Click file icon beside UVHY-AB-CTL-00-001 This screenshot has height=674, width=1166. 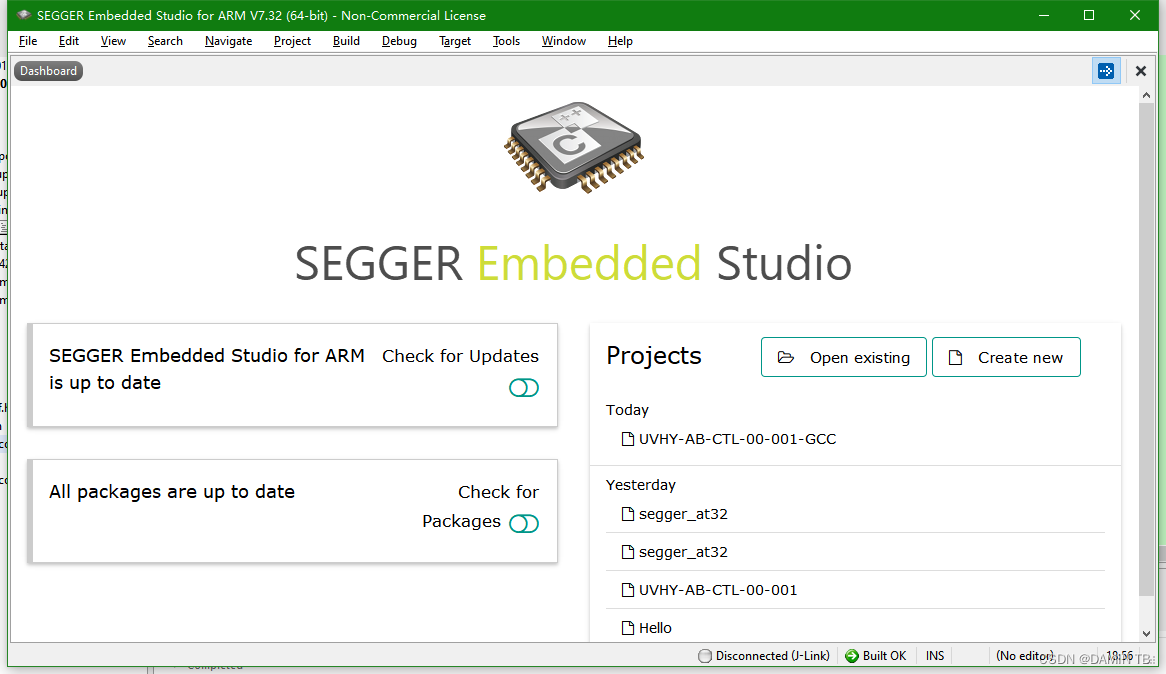(628, 590)
